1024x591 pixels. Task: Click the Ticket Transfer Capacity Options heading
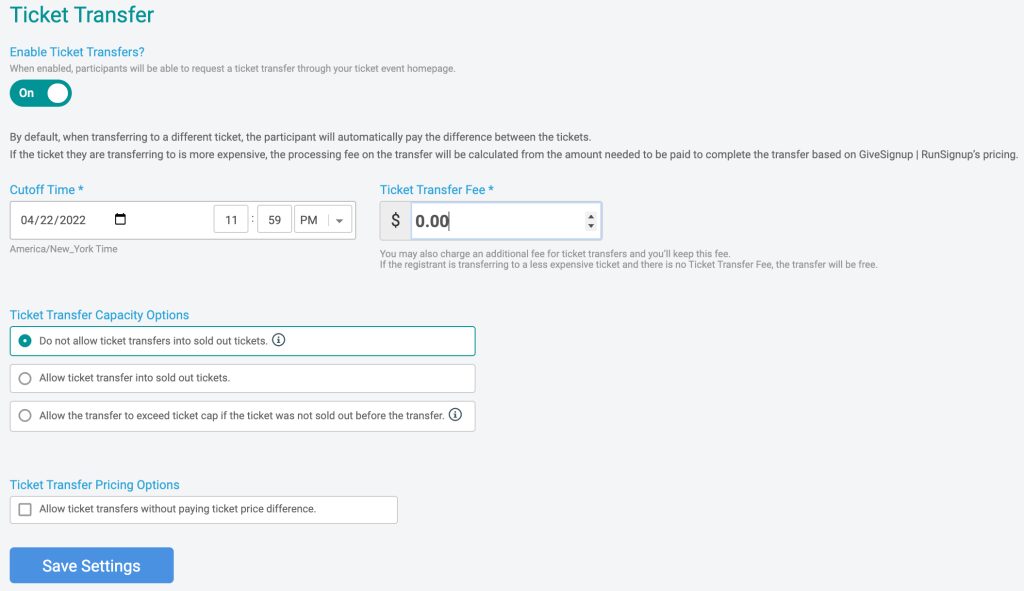99,315
